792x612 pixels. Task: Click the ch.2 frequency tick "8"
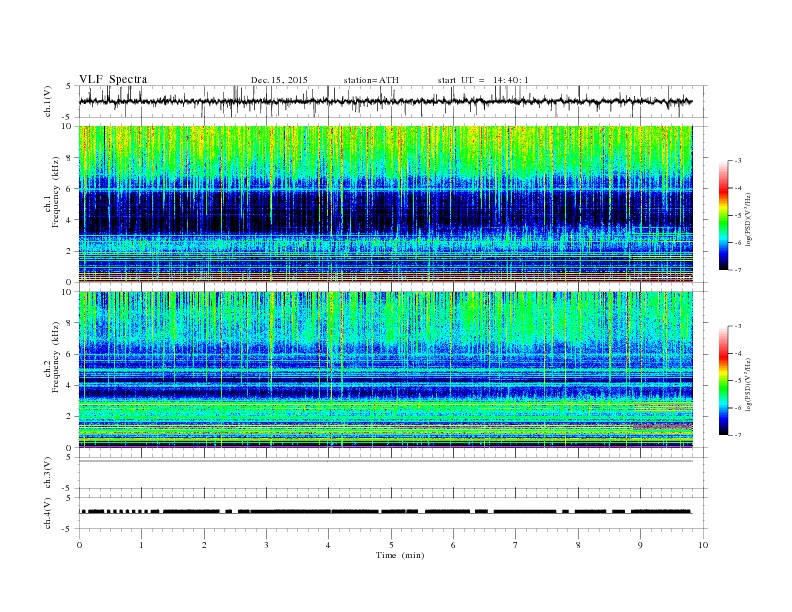(x=70, y=323)
